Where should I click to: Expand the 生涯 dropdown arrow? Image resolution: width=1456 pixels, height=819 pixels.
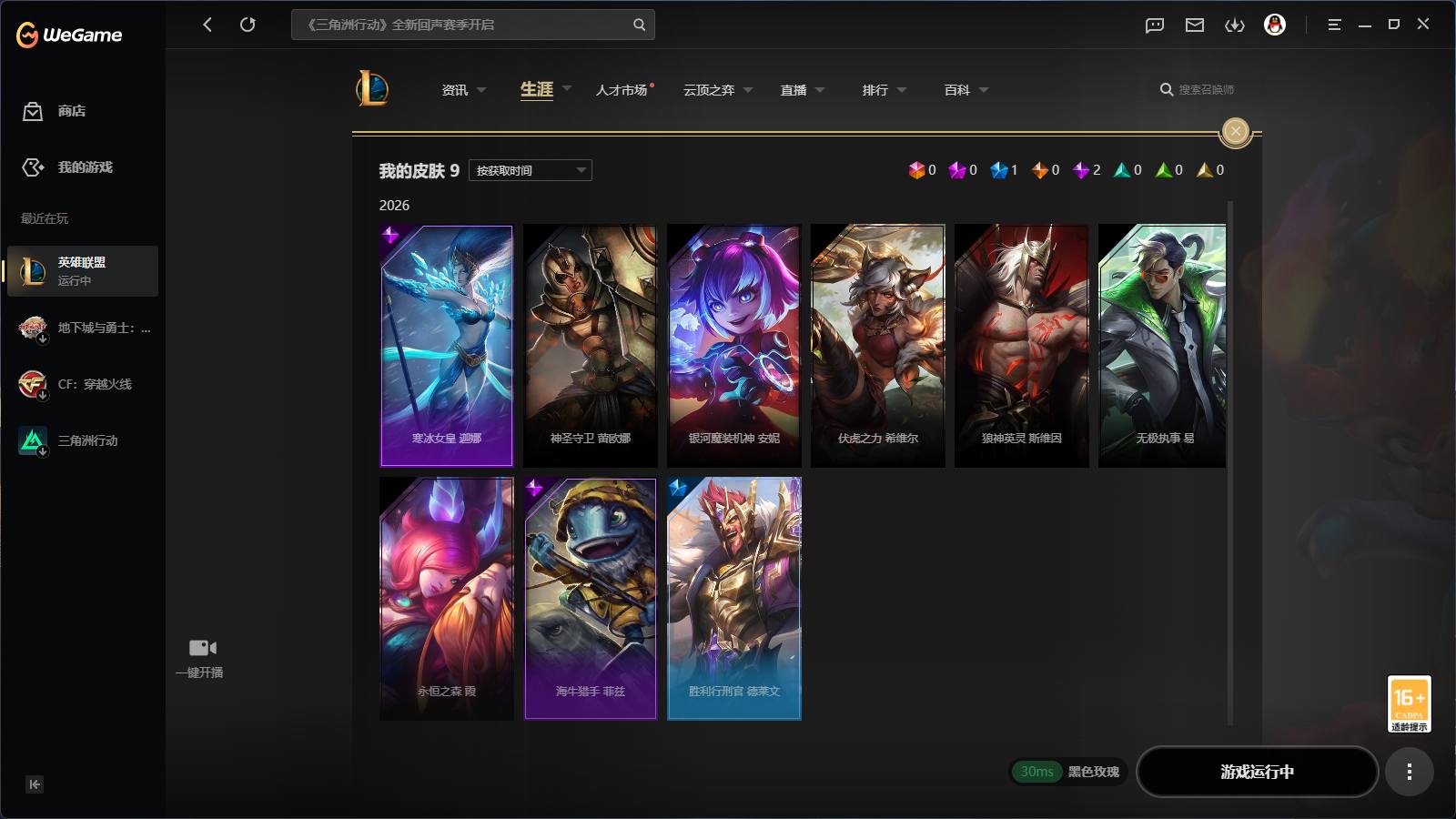click(567, 88)
